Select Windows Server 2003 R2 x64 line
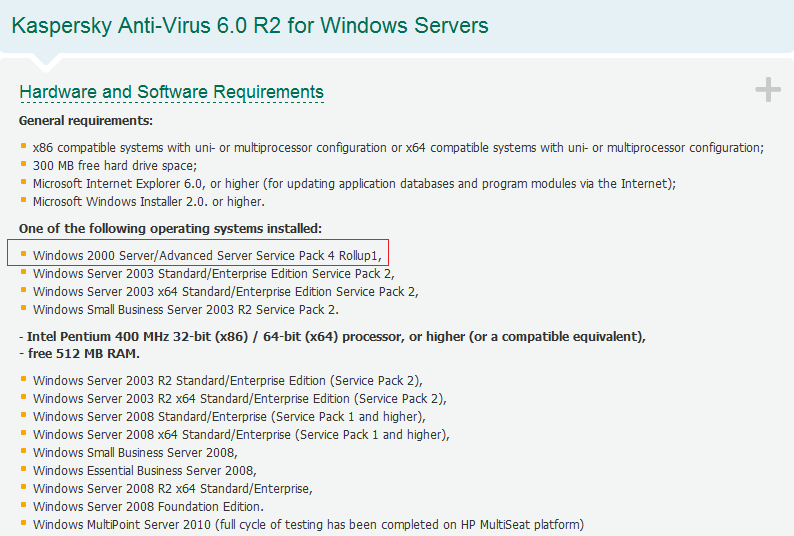This screenshot has height=536, width=794. pos(240,399)
